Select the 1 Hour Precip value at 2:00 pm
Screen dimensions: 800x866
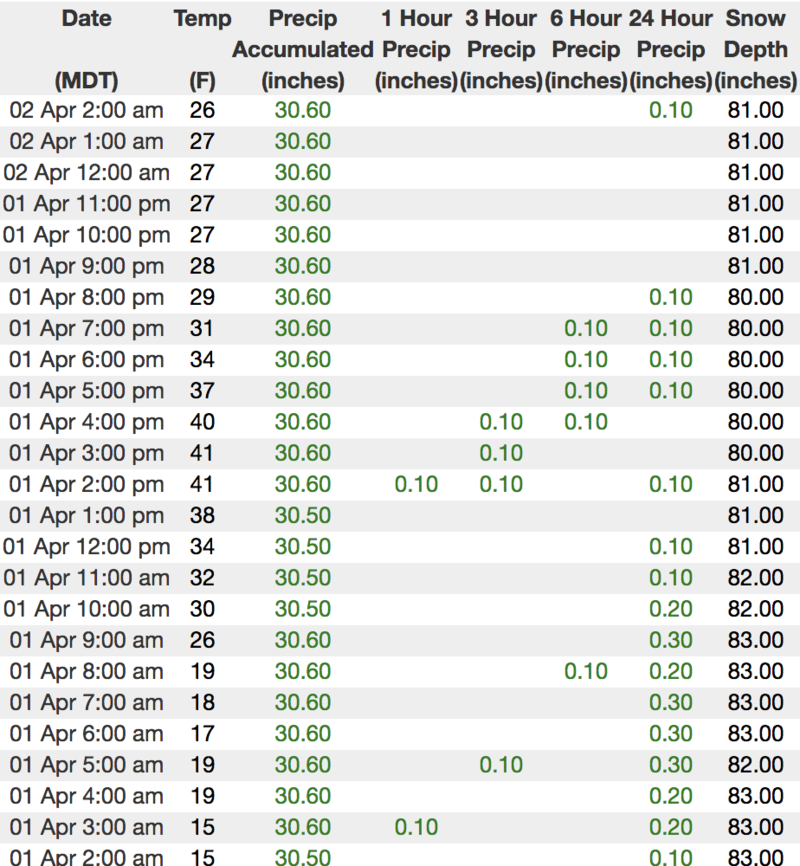pyautogui.click(x=416, y=485)
